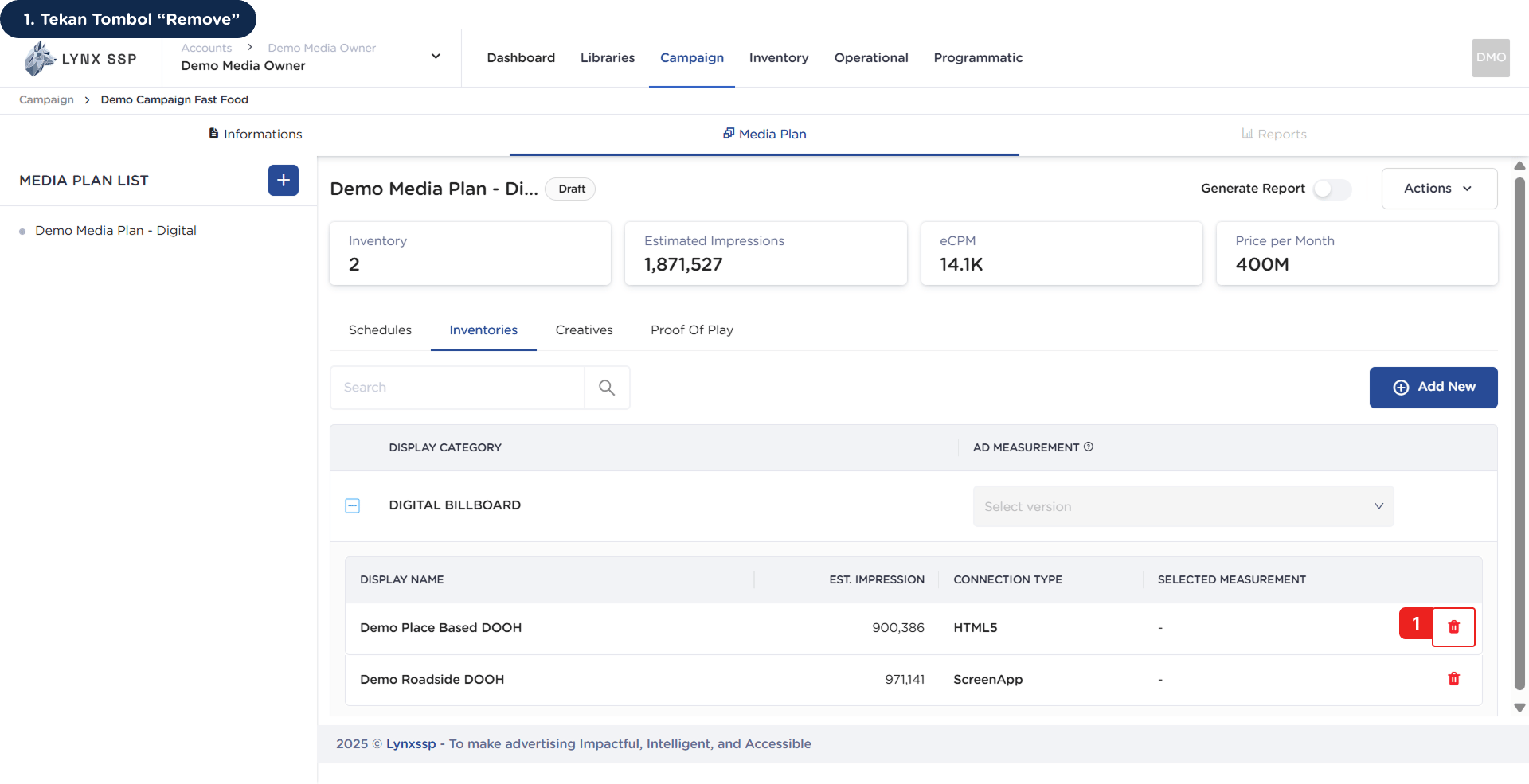Switch to the Schedules tab

pyautogui.click(x=380, y=330)
